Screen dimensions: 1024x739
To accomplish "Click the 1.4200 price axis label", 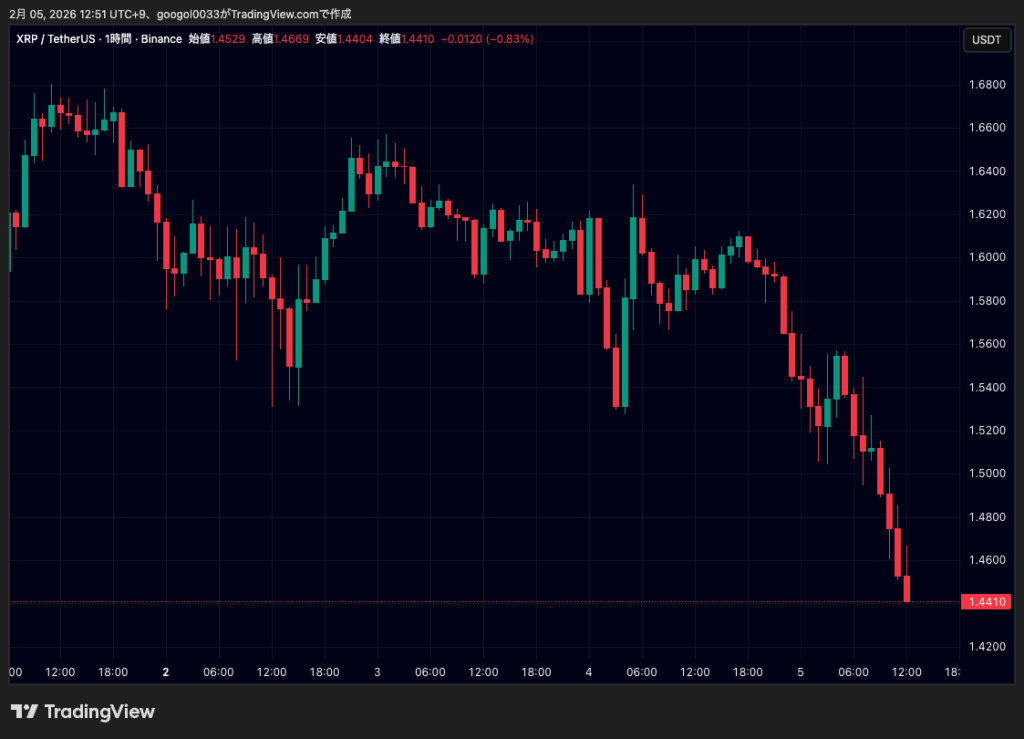I will point(985,646).
